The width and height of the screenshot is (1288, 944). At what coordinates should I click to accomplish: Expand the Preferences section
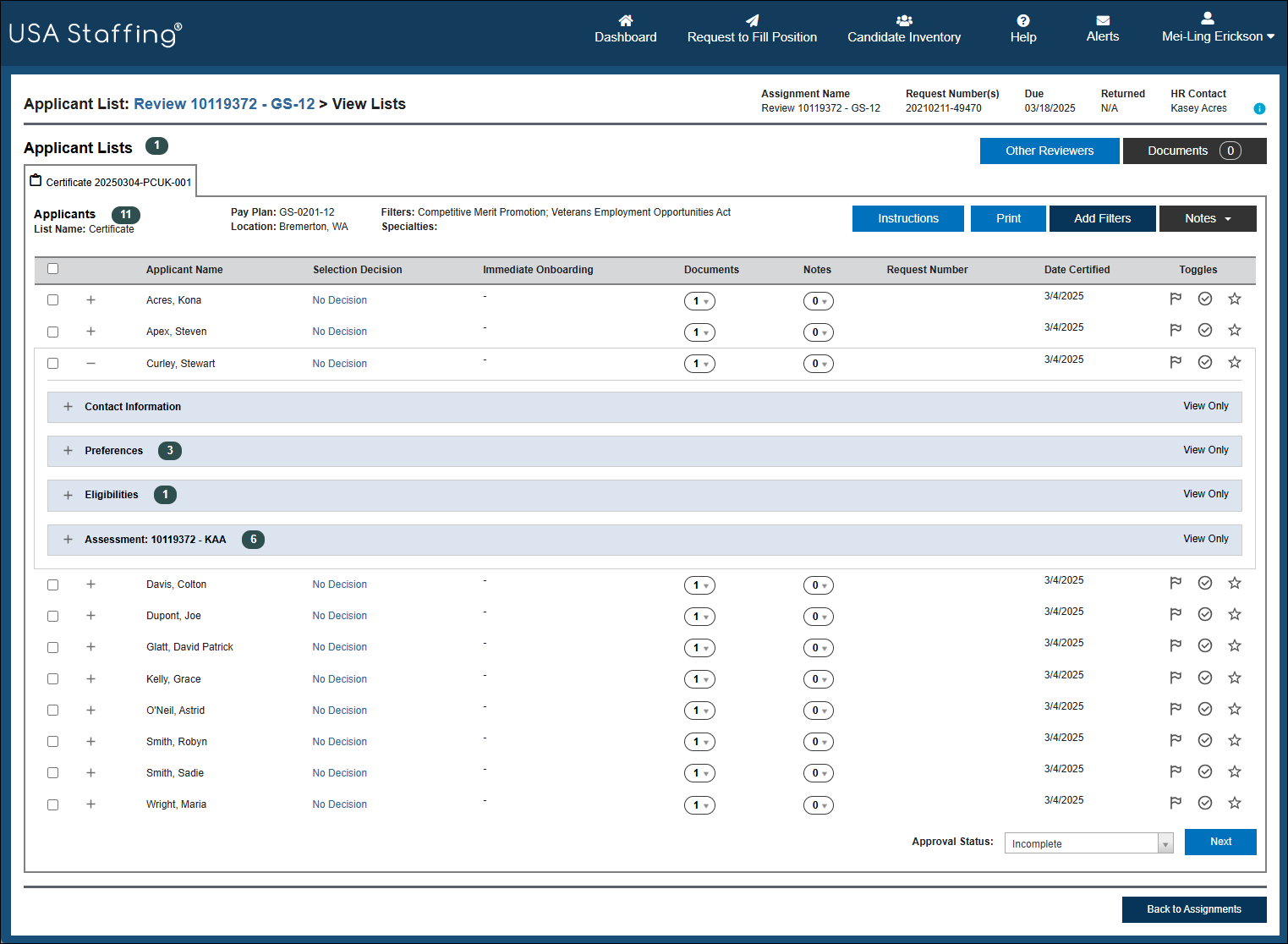coord(69,451)
